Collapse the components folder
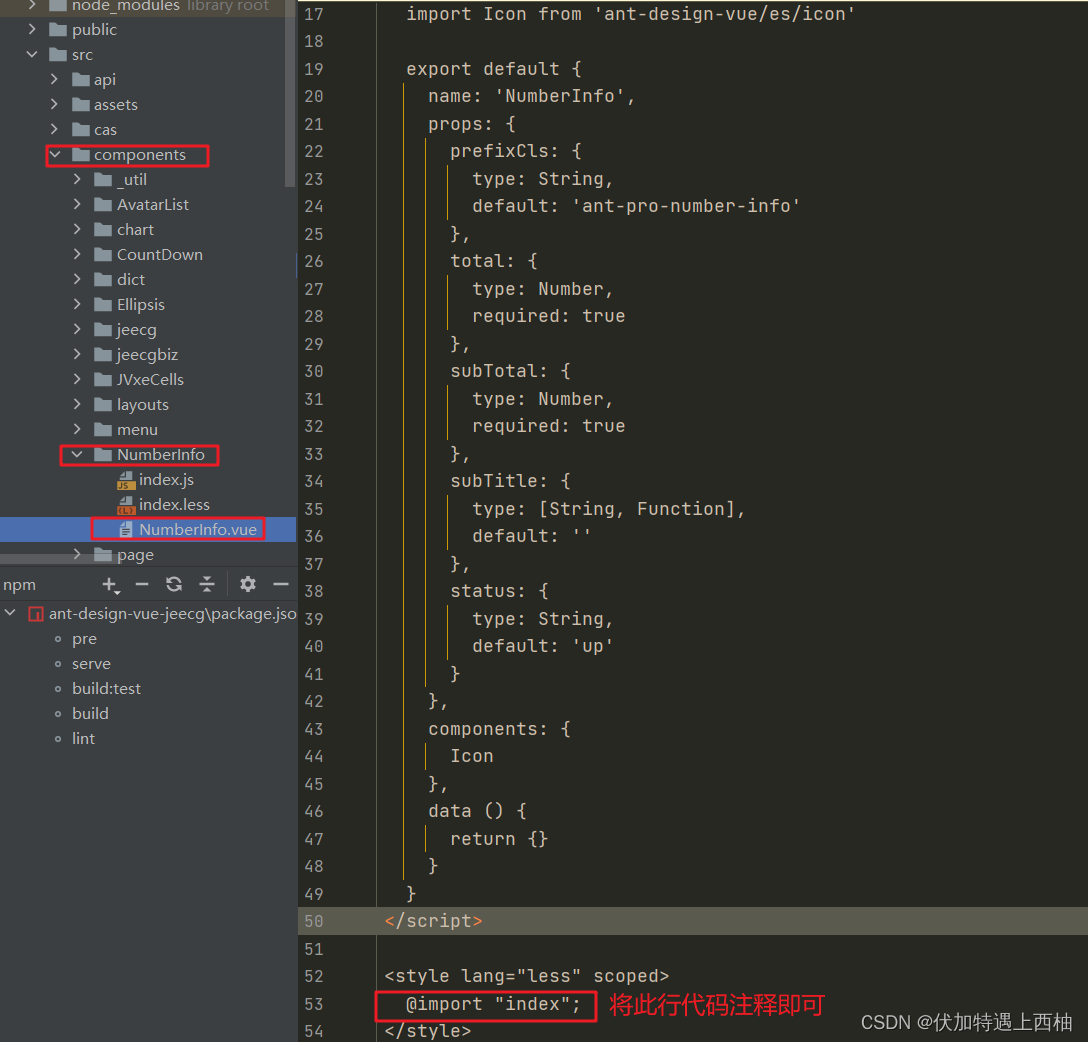1088x1042 pixels. [55, 154]
